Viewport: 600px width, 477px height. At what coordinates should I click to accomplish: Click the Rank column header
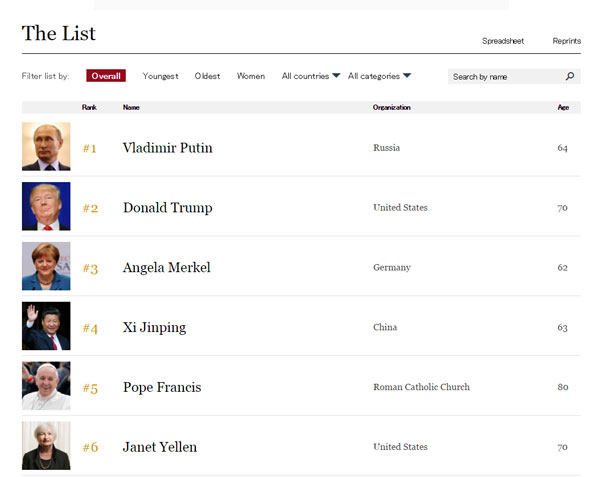click(90, 107)
